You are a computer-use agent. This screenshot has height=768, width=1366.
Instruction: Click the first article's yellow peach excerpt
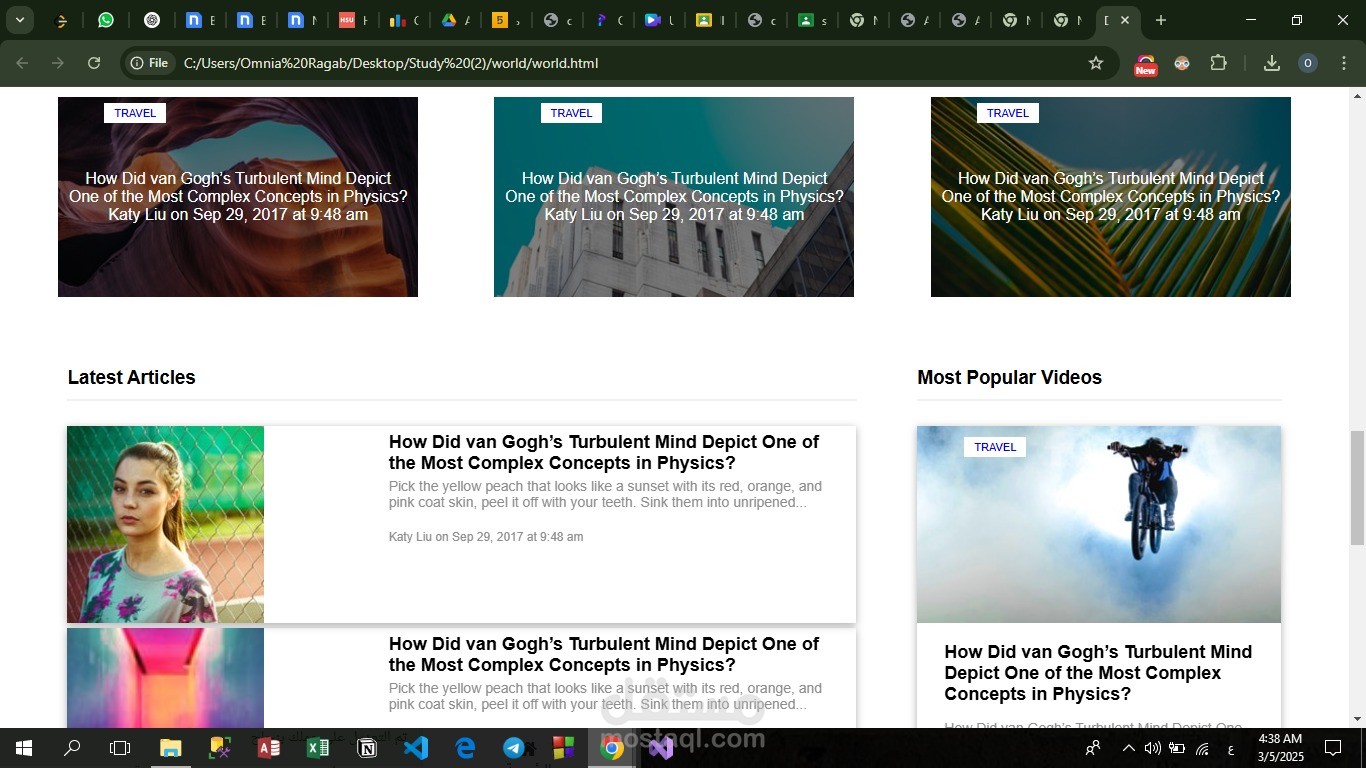point(605,494)
